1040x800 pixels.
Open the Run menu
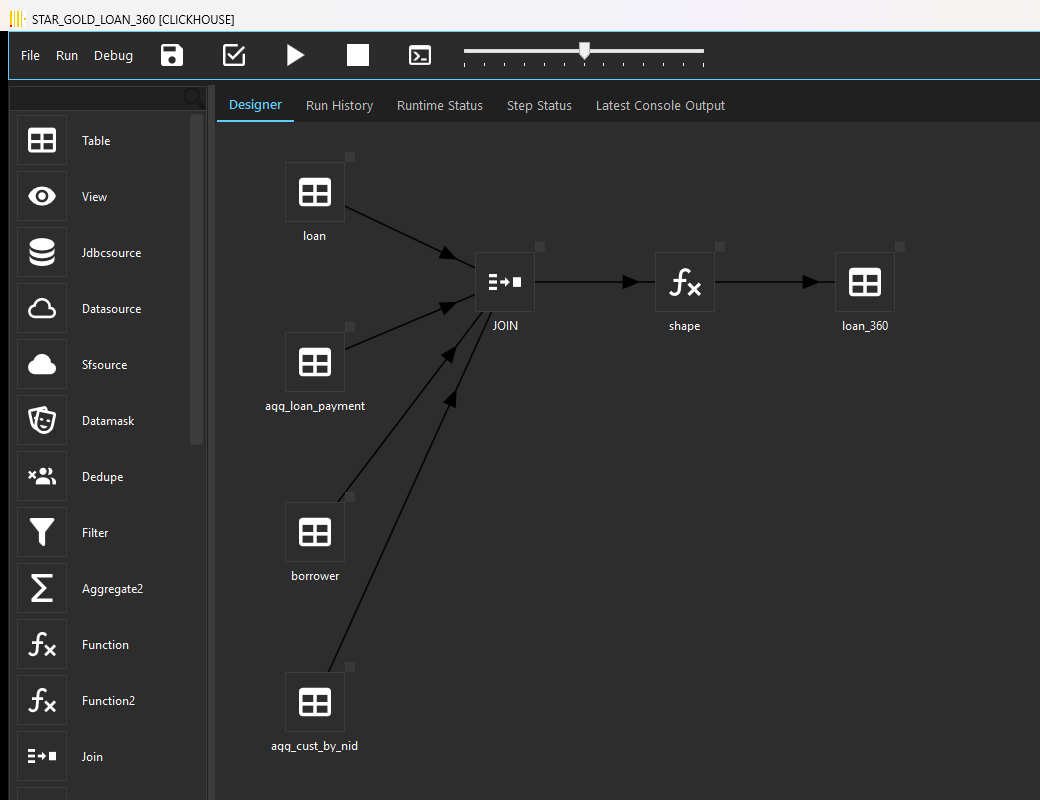[67, 56]
